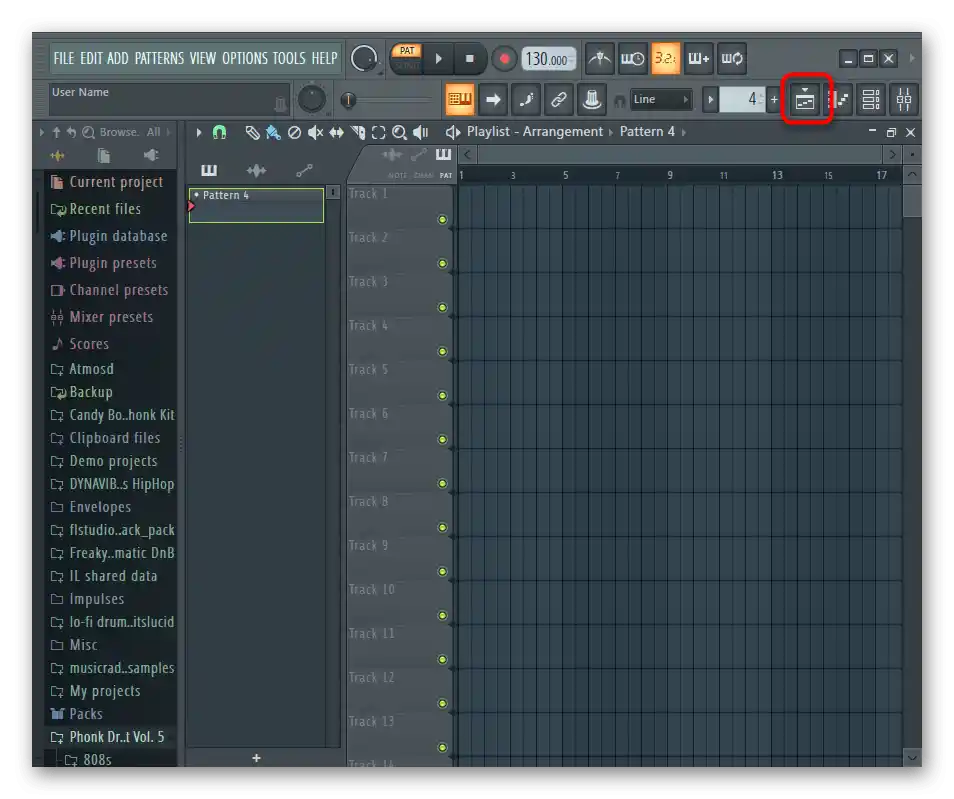Screen dimensions: 954x799
Task: Select the Paint brush tool in Playlist
Action: [273, 132]
